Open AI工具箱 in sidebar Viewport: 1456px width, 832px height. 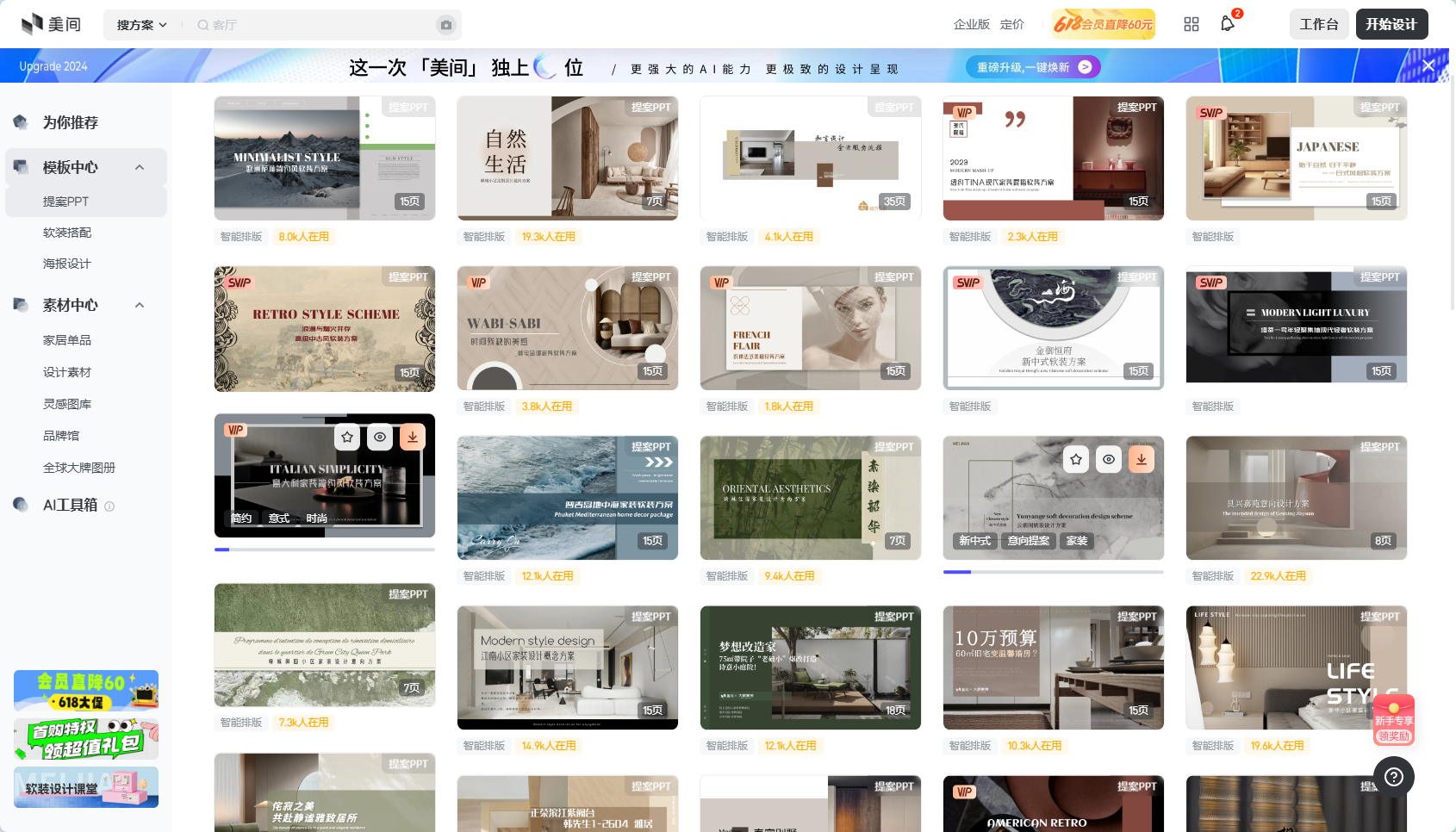click(x=71, y=505)
